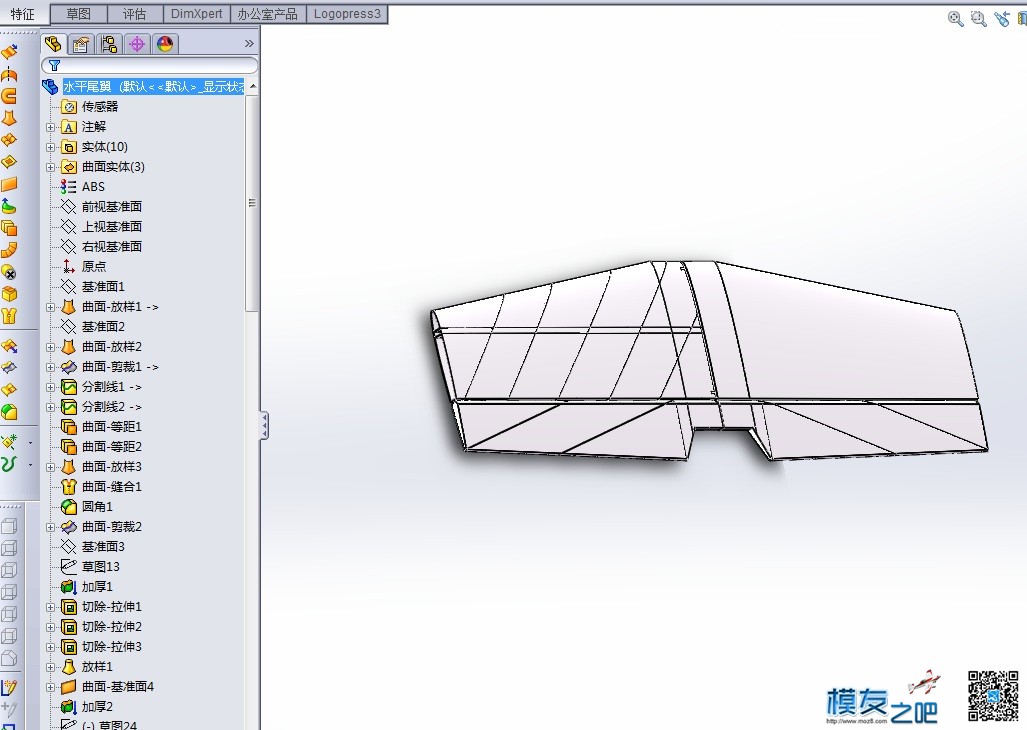Select the 右视基准面 plane
The width and height of the screenshot is (1027, 730).
(102, 247)
